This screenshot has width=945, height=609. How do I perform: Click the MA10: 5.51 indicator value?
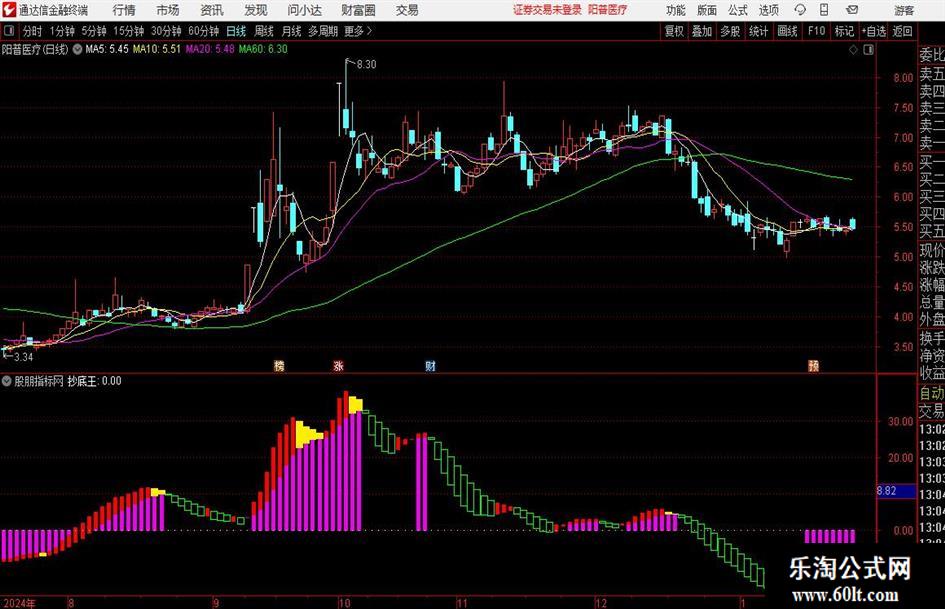click(157, 49)
